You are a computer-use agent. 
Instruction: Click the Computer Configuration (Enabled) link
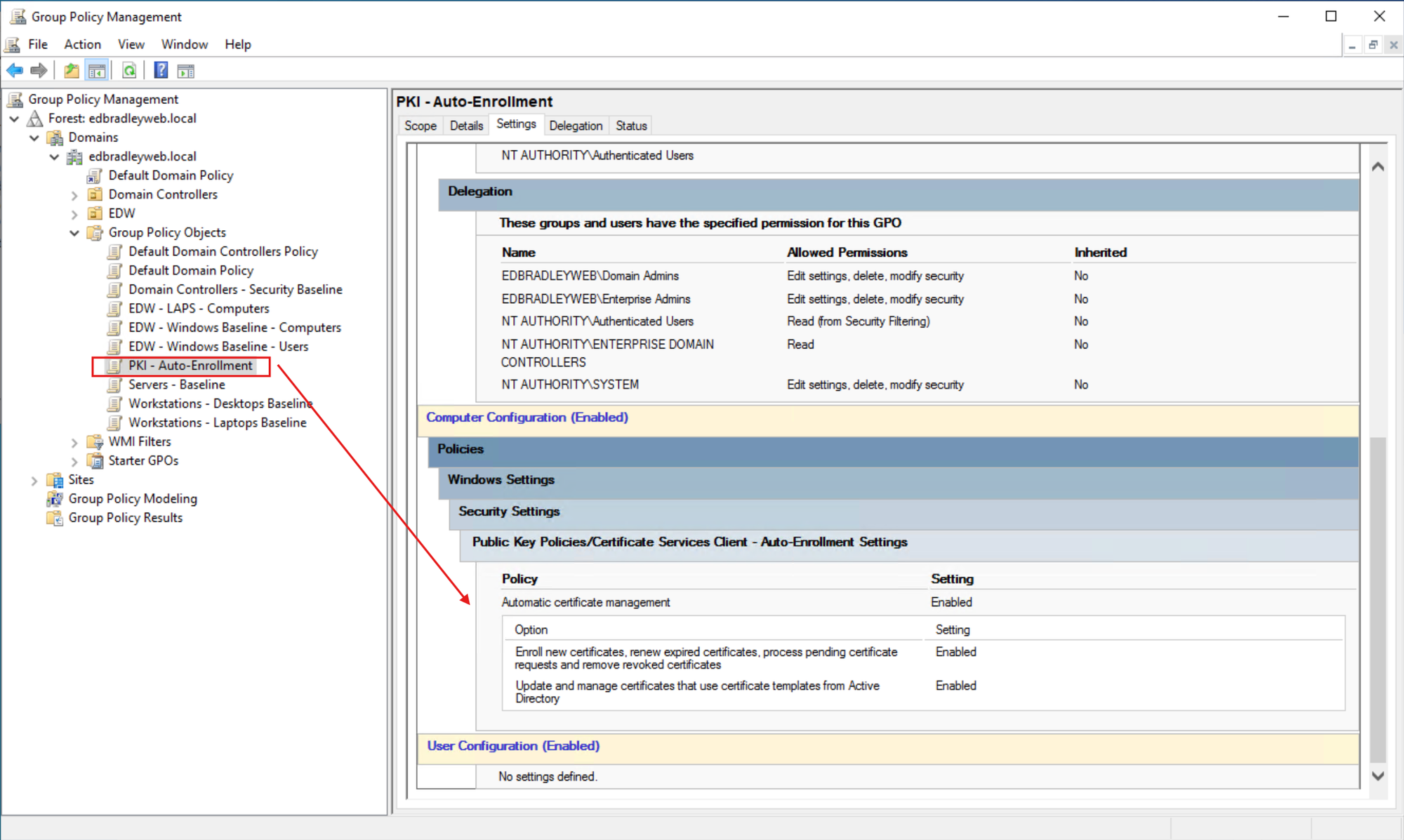tap(526, 417)
